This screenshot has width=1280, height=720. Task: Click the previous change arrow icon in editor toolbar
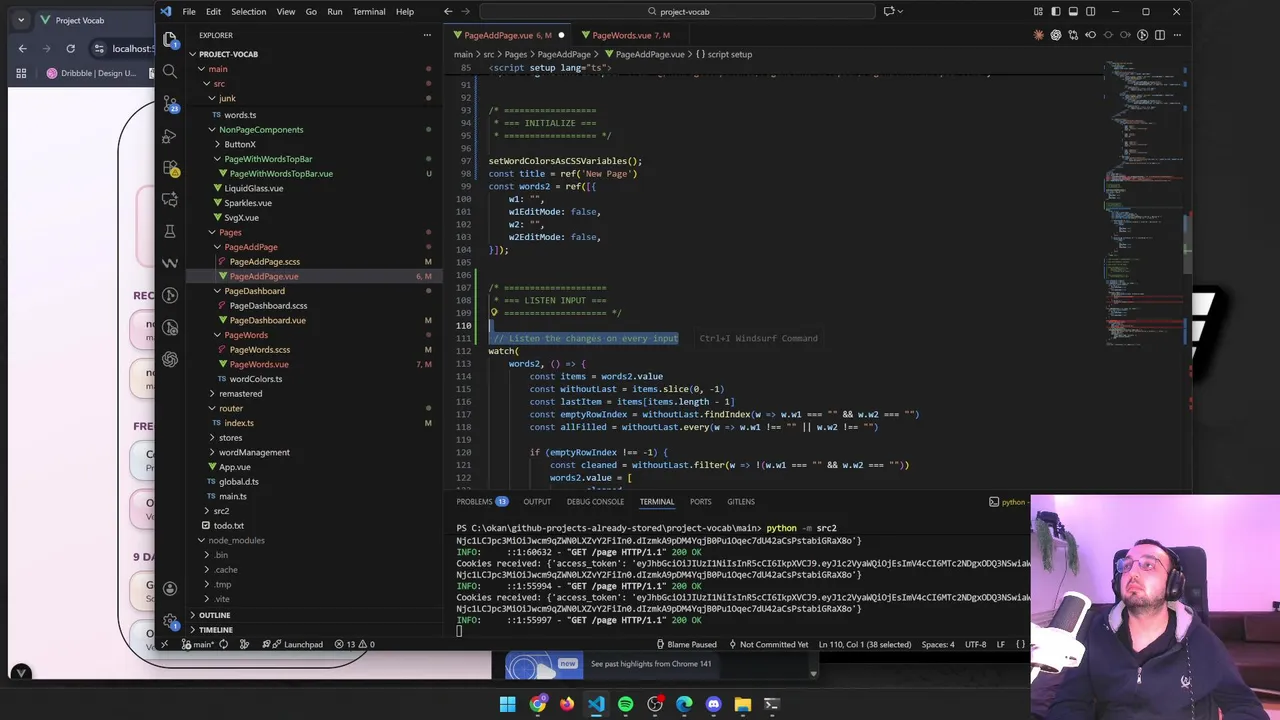(x=1091, y=35)
